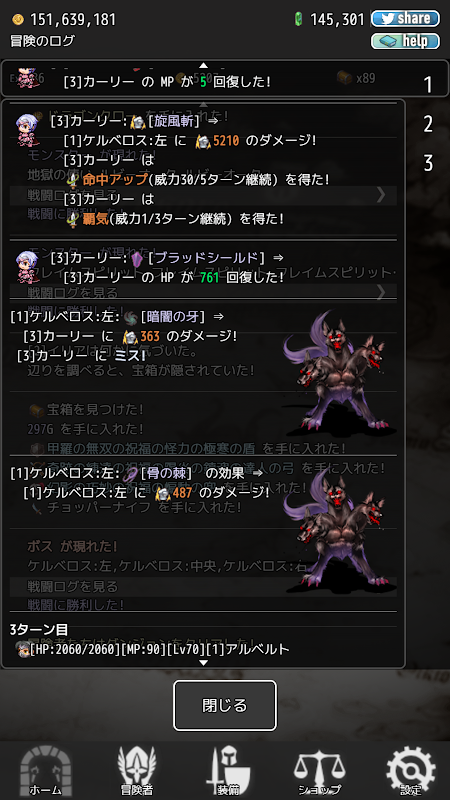
Task: Jump to turn 1 in log
Action: [428, 85]
